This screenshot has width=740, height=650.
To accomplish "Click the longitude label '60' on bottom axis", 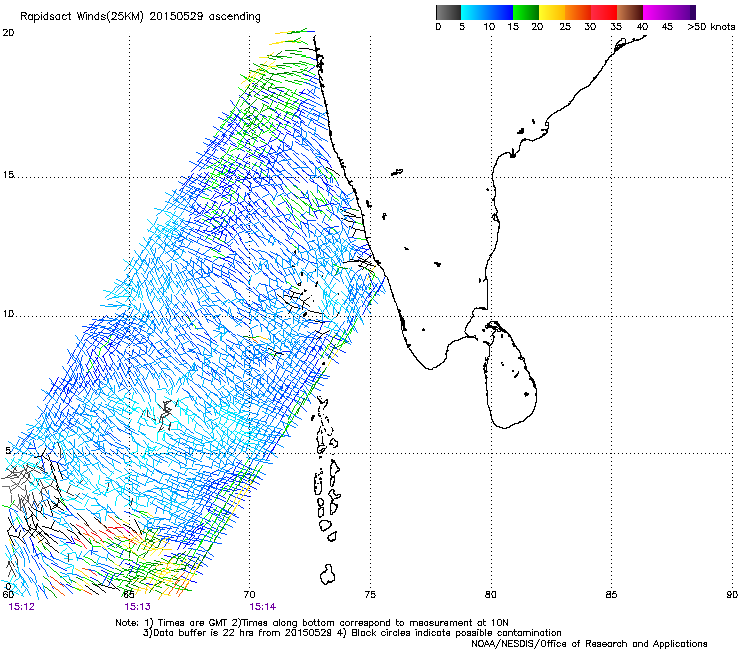I will pyautogui.click(x=8, y=595).
